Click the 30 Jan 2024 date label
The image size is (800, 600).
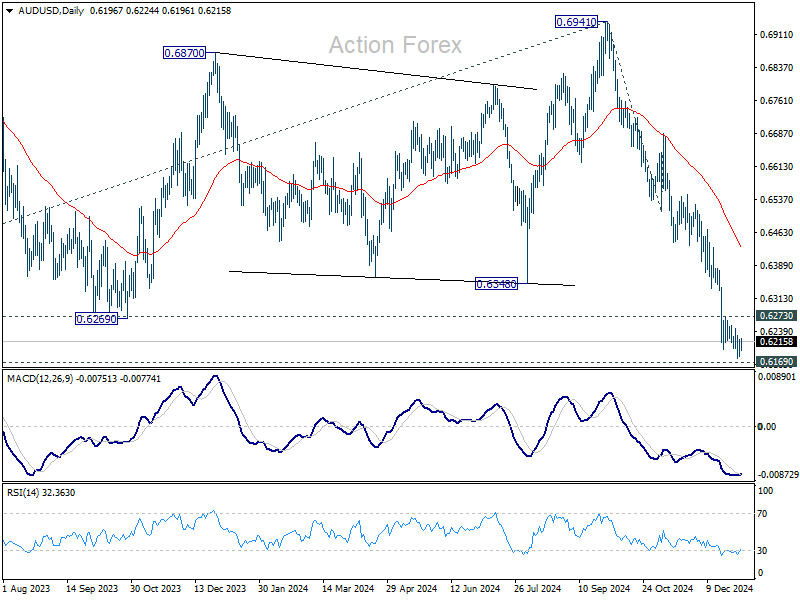(283, 589)
